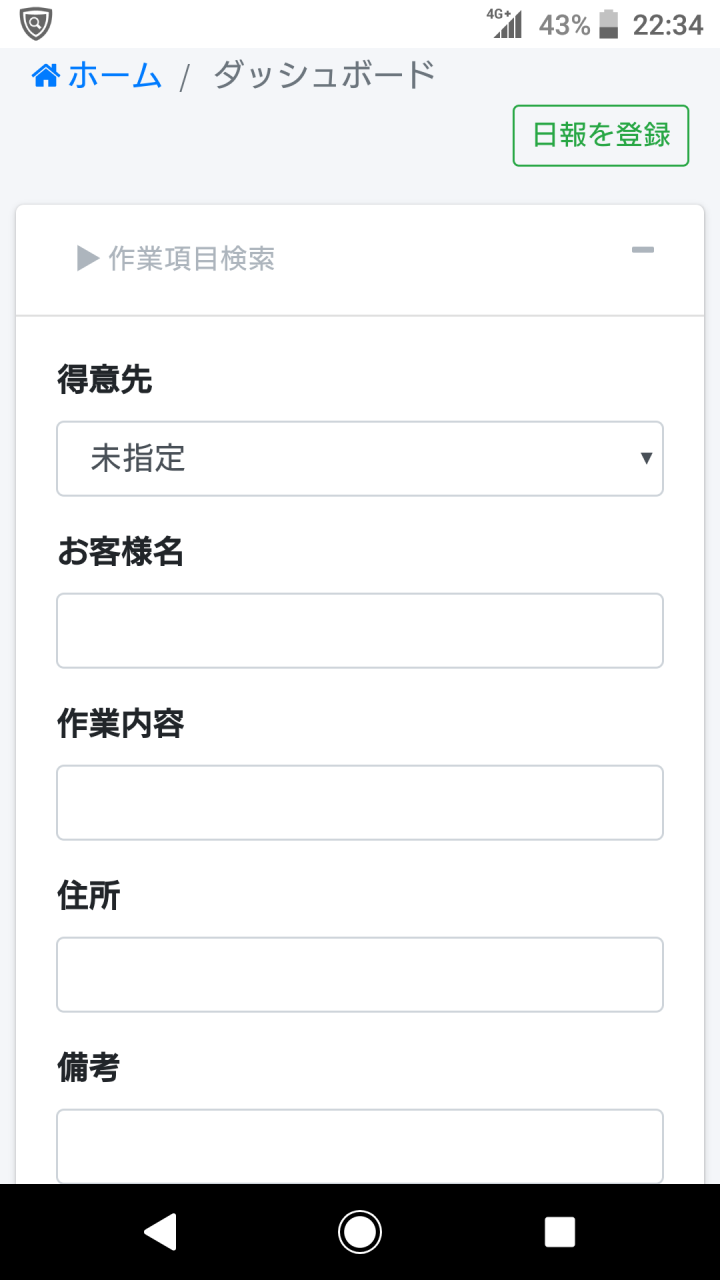Tap the recent apps square button
This screenshot has width=720, height=1280.
pyautogui.click(x=560, y=1232)
